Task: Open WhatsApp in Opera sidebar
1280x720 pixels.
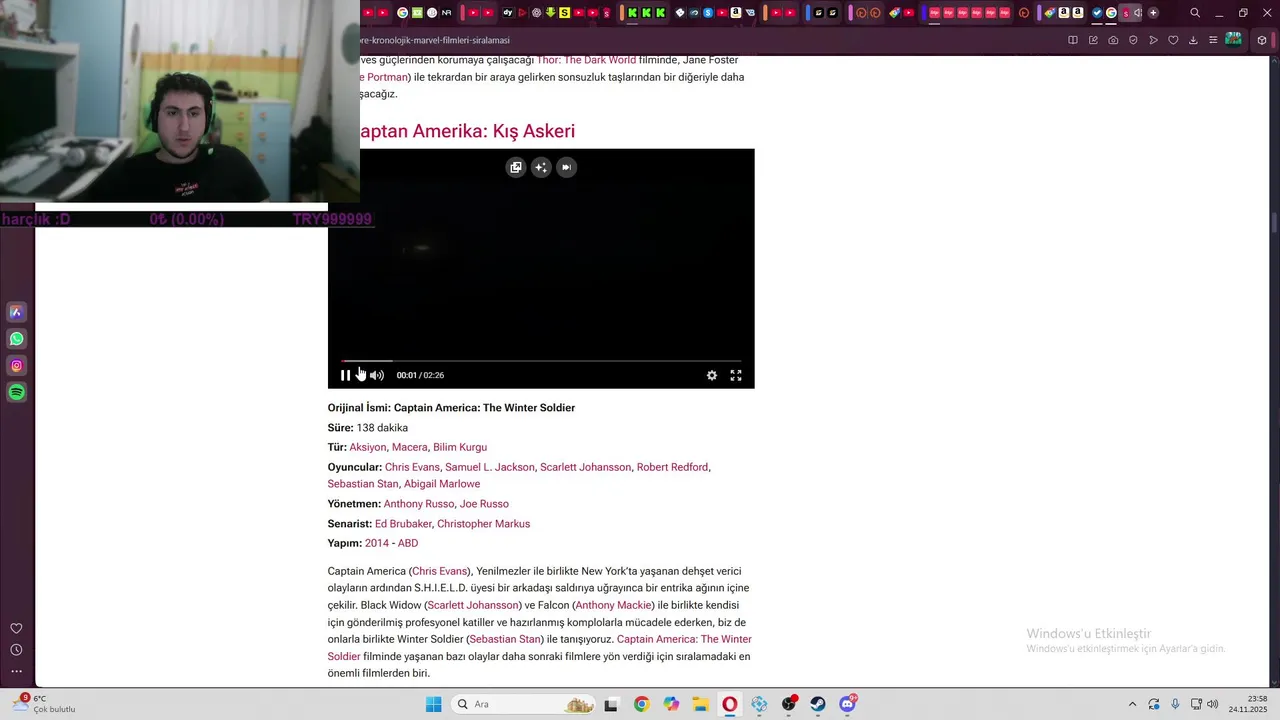Action: (16, 339)
